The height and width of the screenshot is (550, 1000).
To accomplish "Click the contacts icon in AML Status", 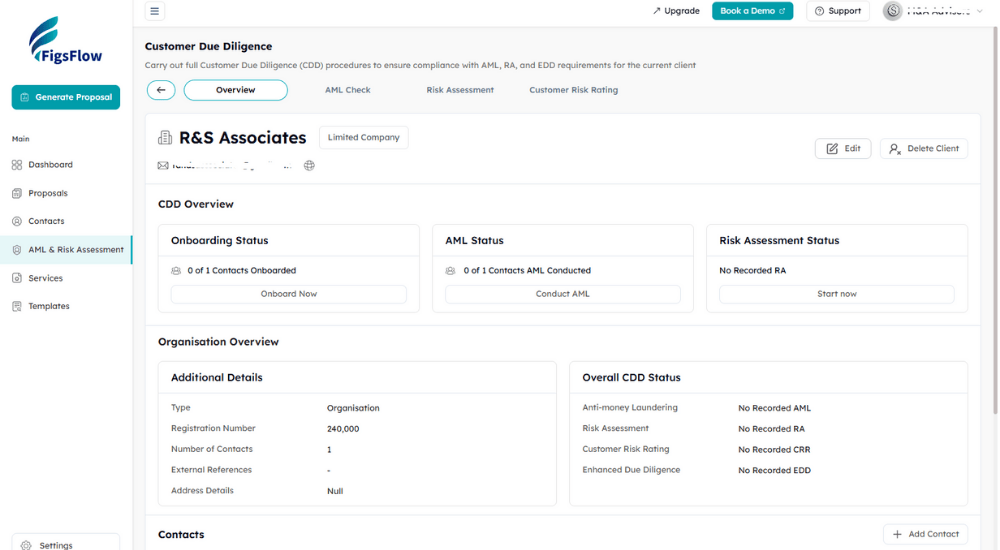I will click(450, 271).
